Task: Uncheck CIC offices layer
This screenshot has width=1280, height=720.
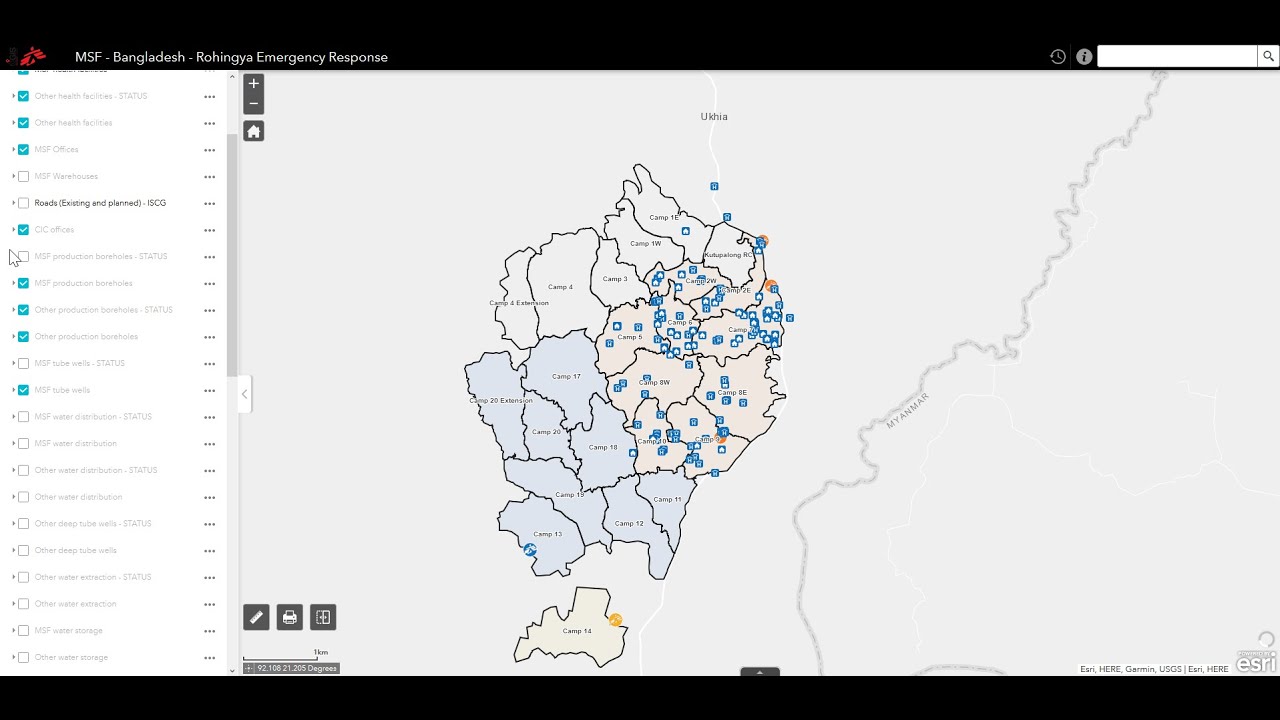Action: pos(24,230)
